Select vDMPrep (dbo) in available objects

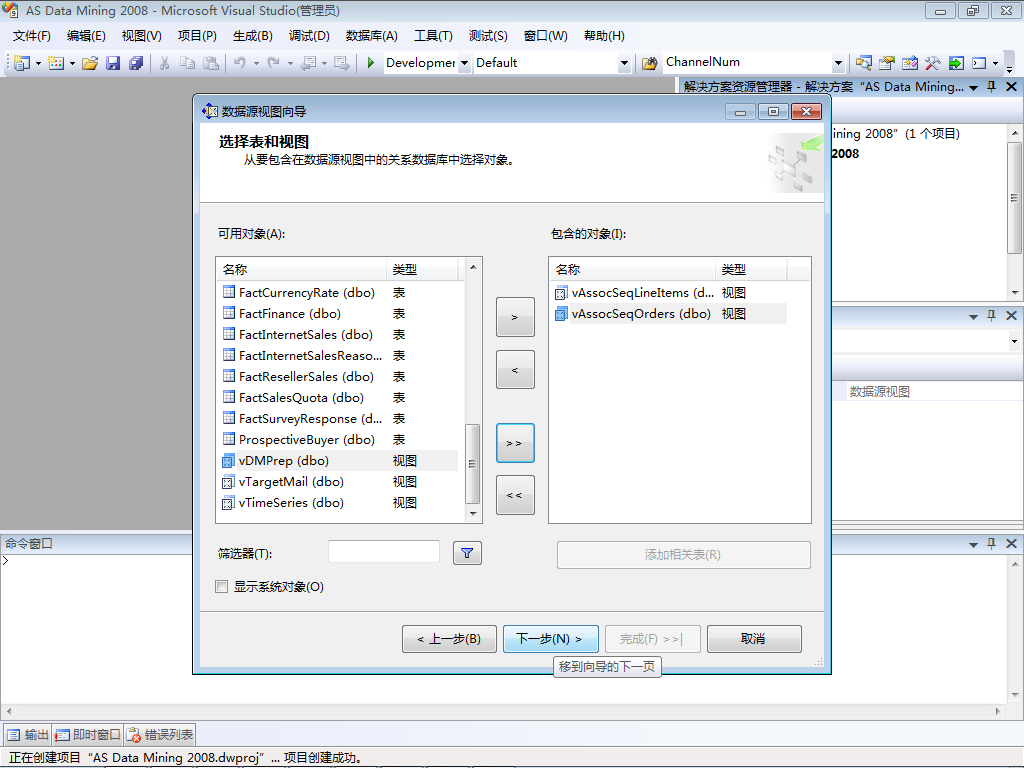click(x=340, y=460)
